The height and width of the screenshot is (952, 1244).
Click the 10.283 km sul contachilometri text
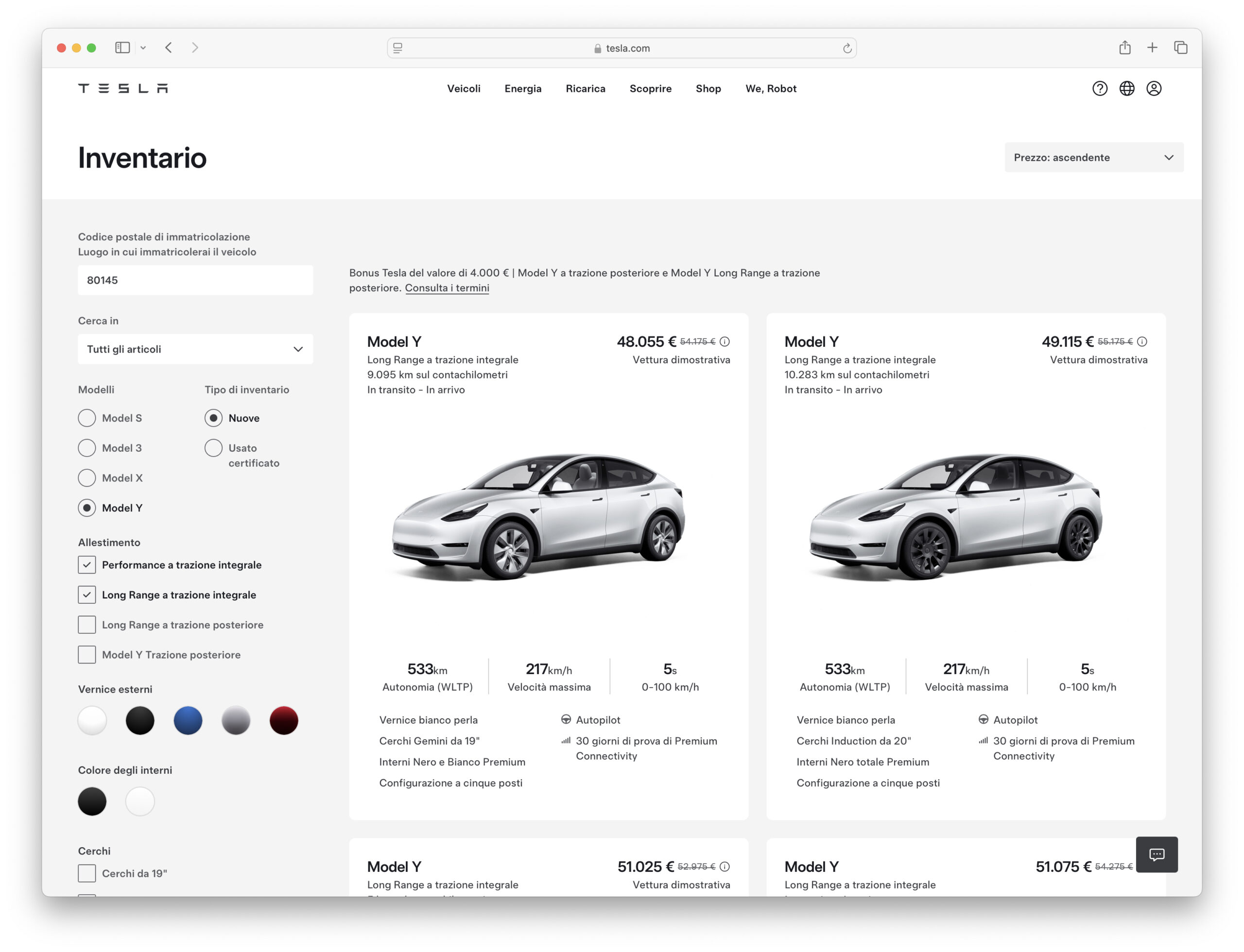point(857,374)
